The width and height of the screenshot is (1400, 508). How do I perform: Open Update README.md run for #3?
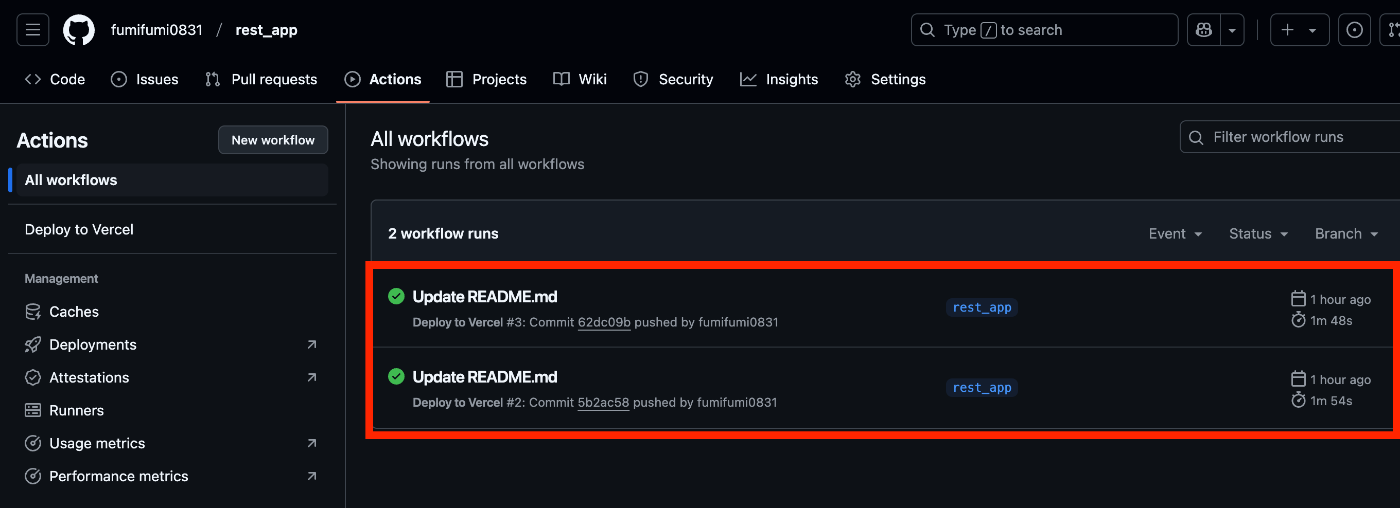coord(485,296)
